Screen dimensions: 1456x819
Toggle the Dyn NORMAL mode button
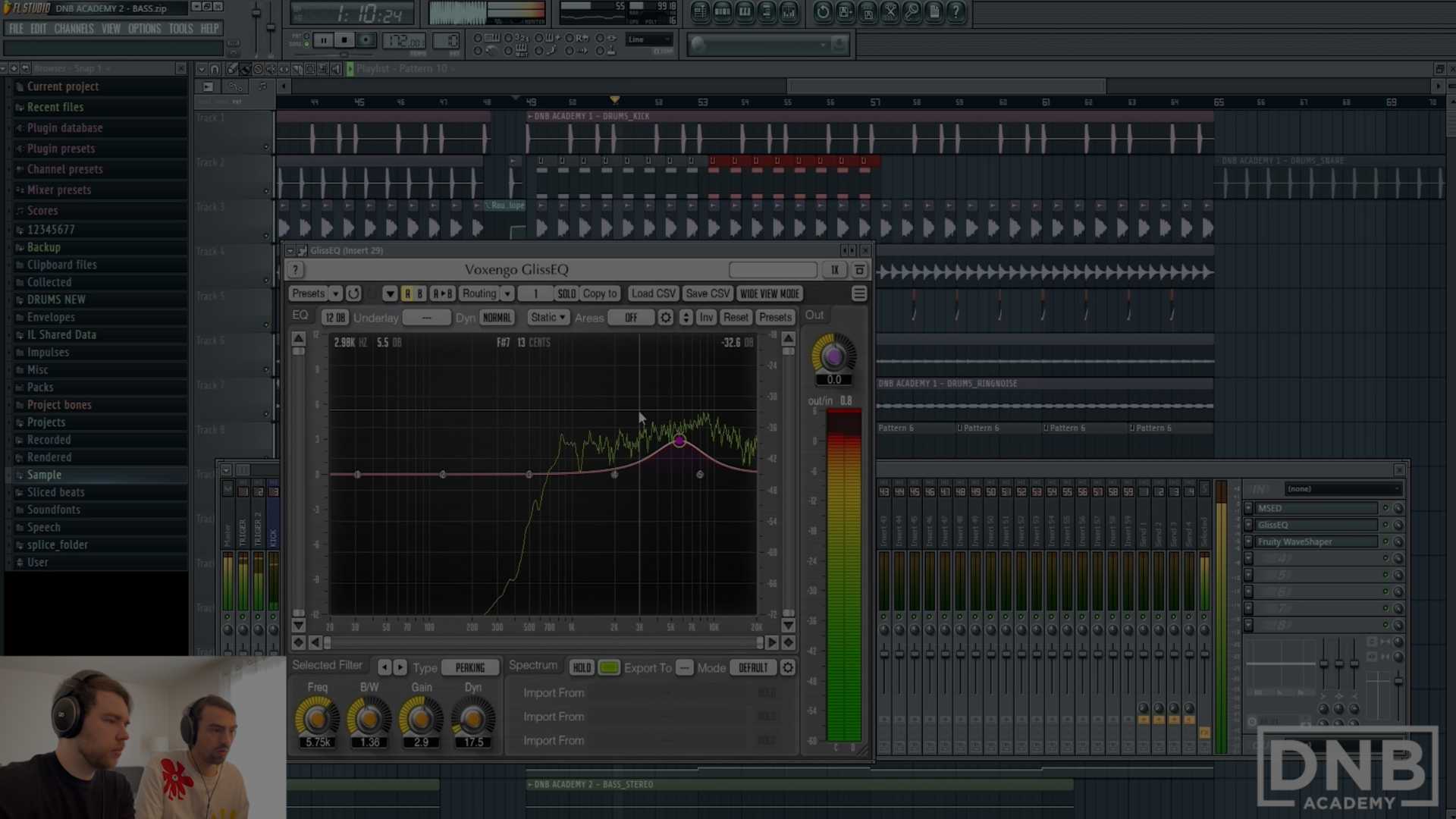tap(497, 318)
